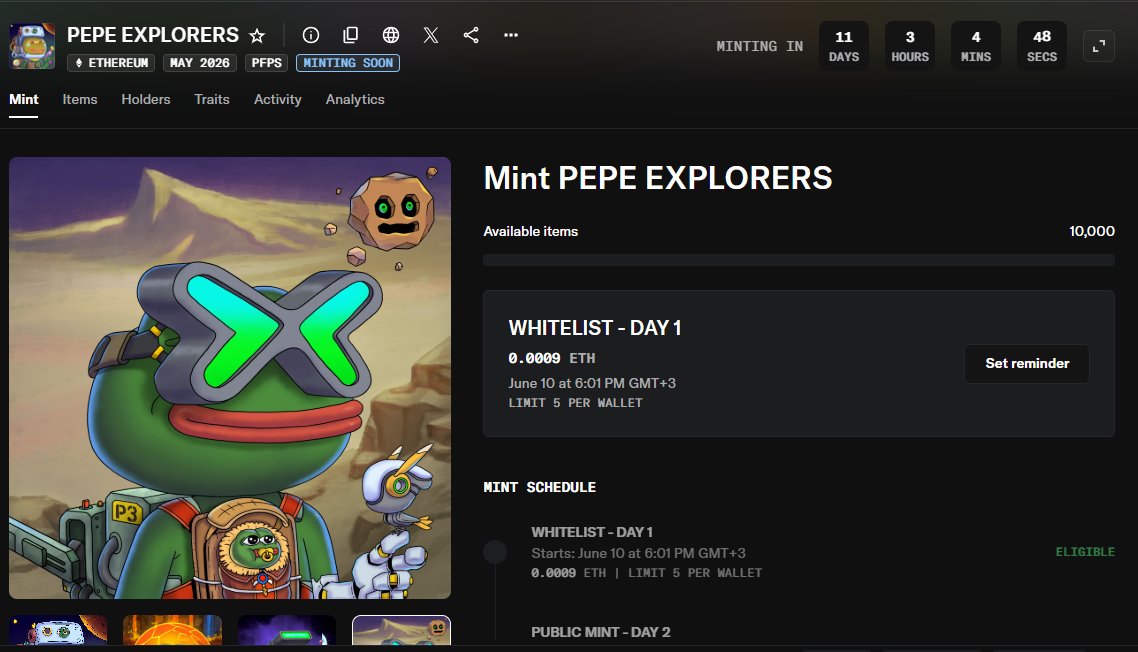Expand the countdown with the fullscreen icon
Image resolution: width=1138 pixels, height=652 pixels.
1099,46
